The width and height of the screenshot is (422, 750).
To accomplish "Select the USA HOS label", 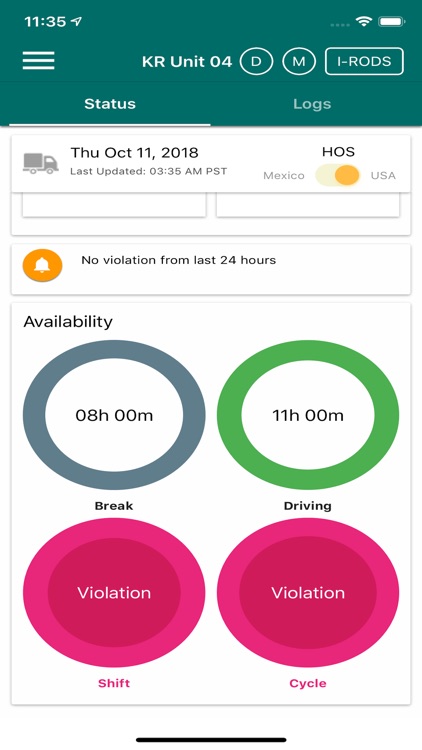I will tap(383, 176).
